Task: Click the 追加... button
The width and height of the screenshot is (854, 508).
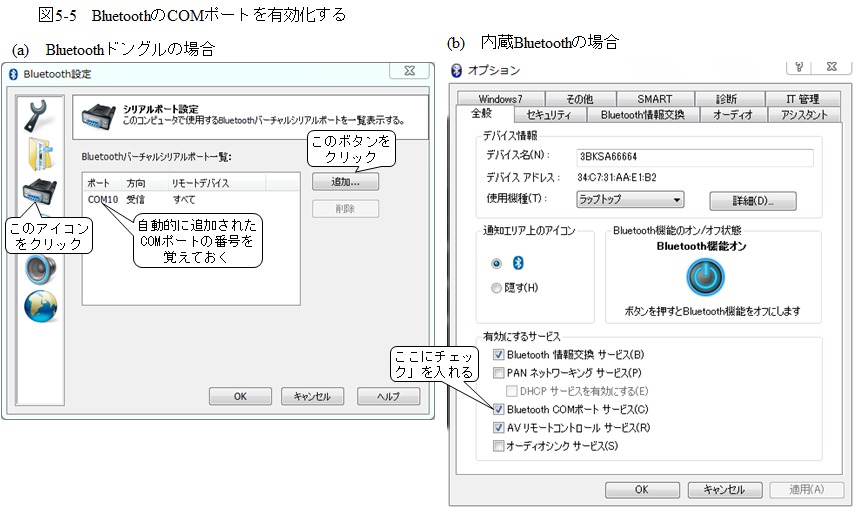Action: (x=345, y=183)
